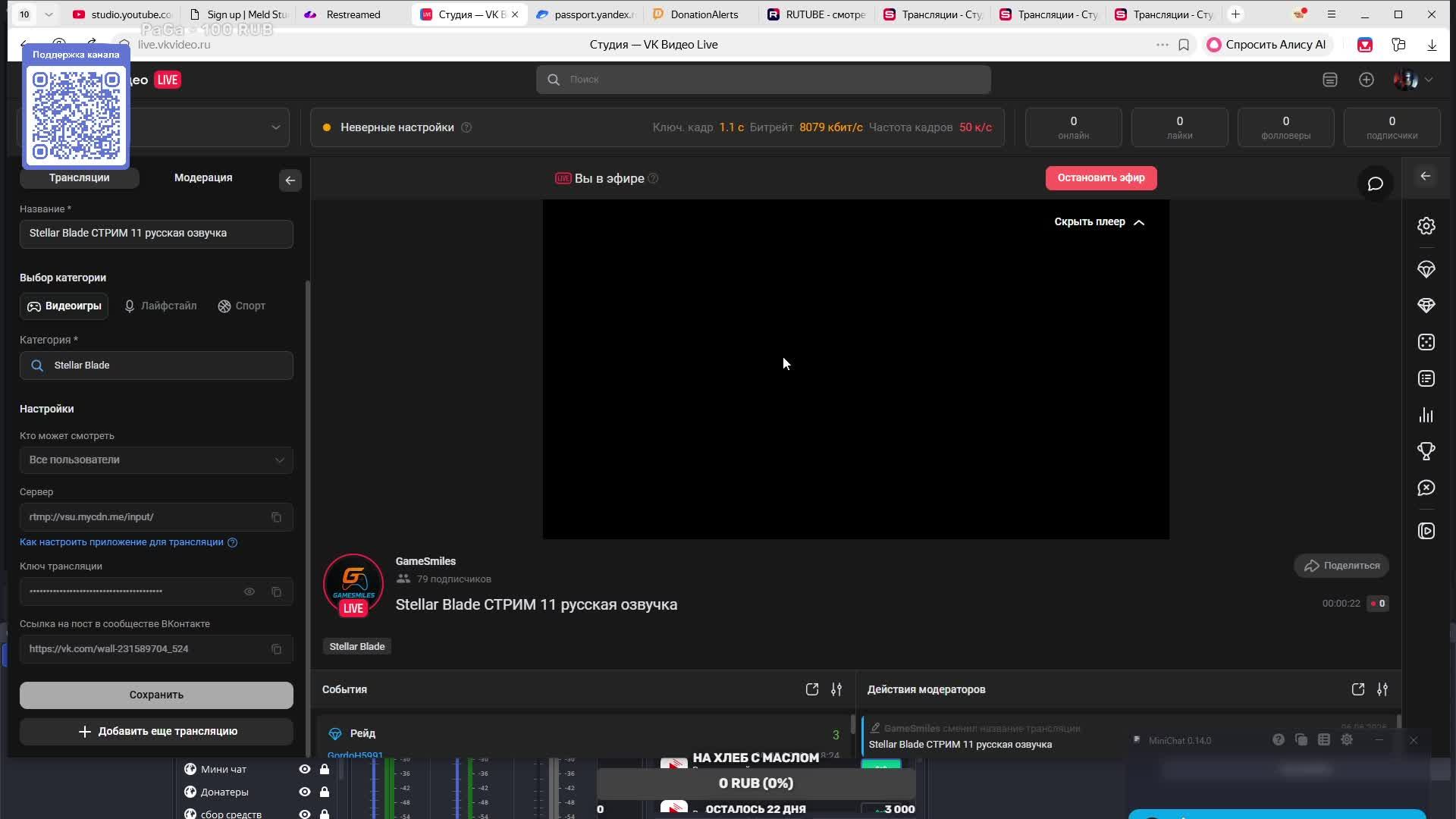Click the Поделиться share button
Screen dimensions: 1456x819
(1341, 566)
